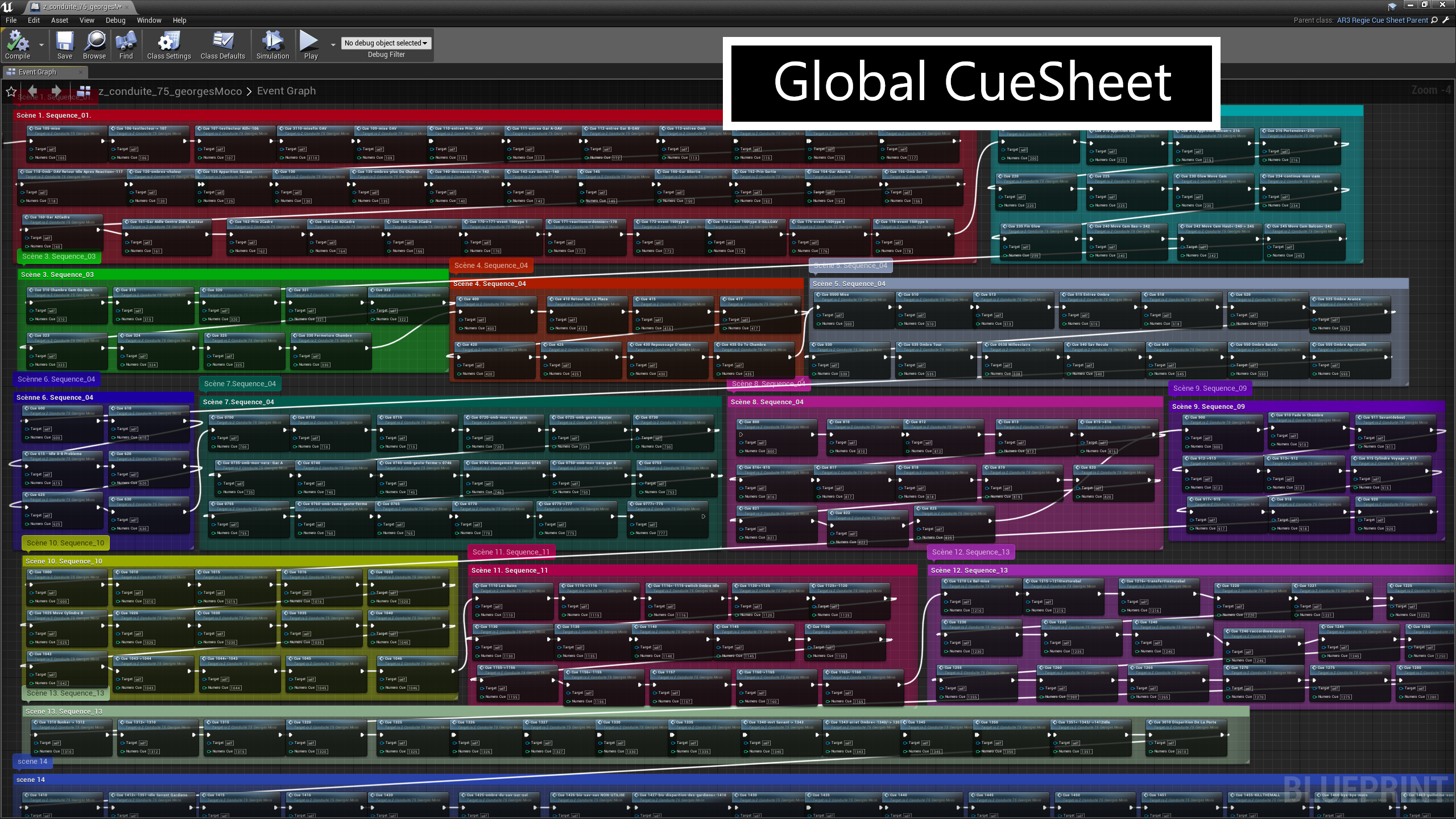Click the wrench icon beside Parent class
Image resolution: width=1456 pixels, height=819 pixels.
pos(1446,20)
